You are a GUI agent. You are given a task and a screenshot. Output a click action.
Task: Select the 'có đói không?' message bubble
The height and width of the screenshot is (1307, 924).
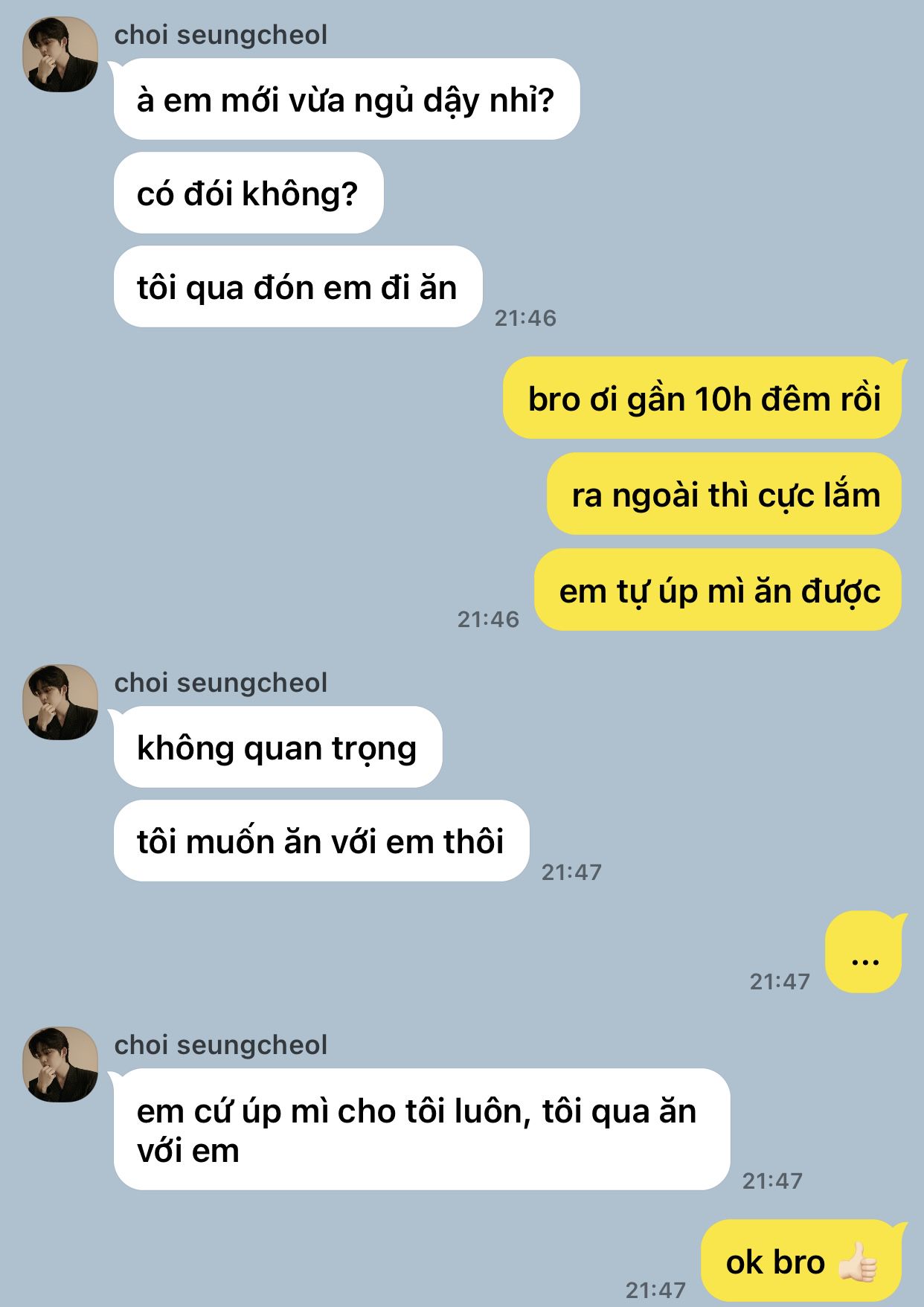pos(248,193)
